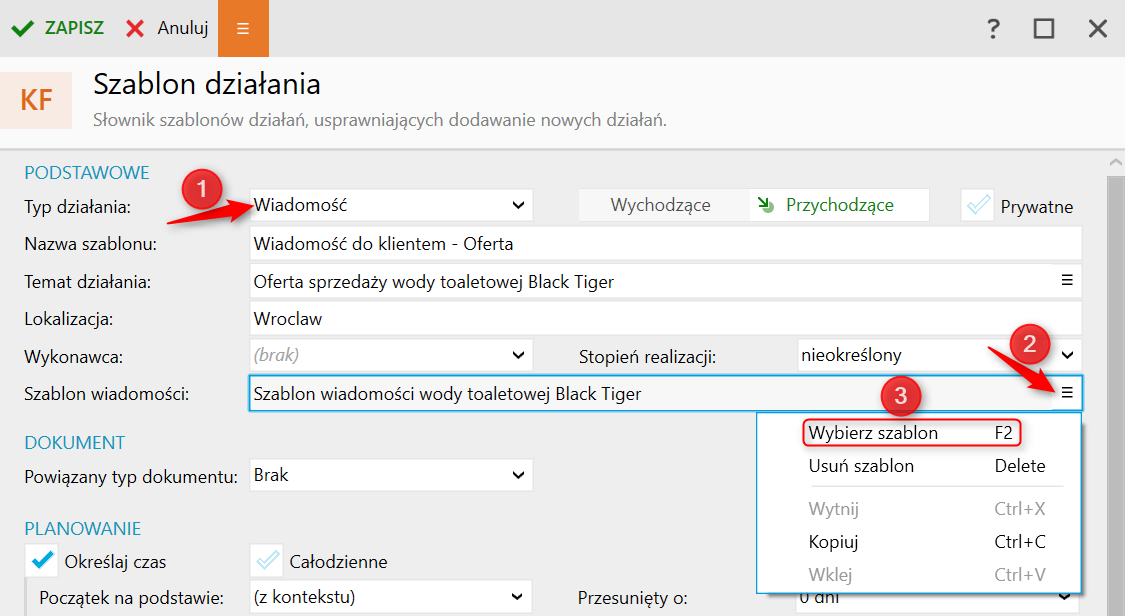Image resolution: width=1125 pixels, height=616 pixels.
Task: Open the orange hamburger menu in toolbar
Action: pyautogui.click(x=243, y=29)
